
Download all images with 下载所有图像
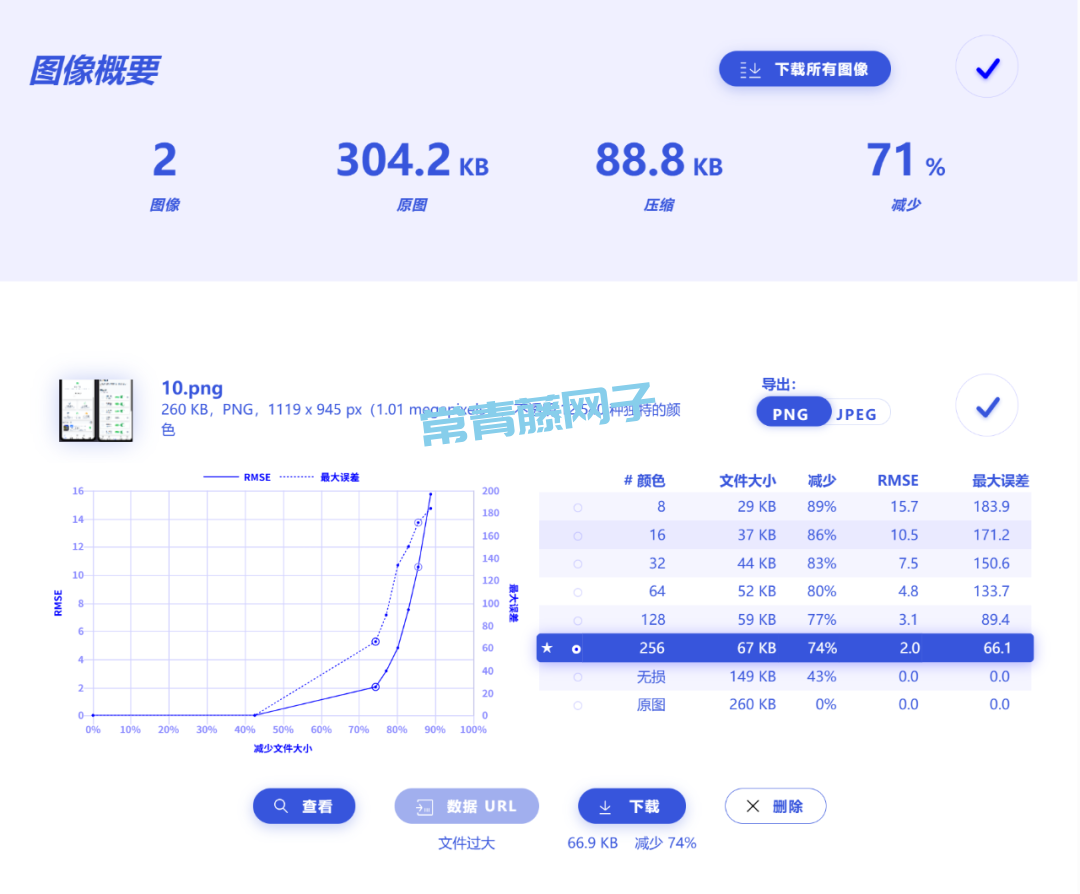pyautogui.click(x=804, y=69)
